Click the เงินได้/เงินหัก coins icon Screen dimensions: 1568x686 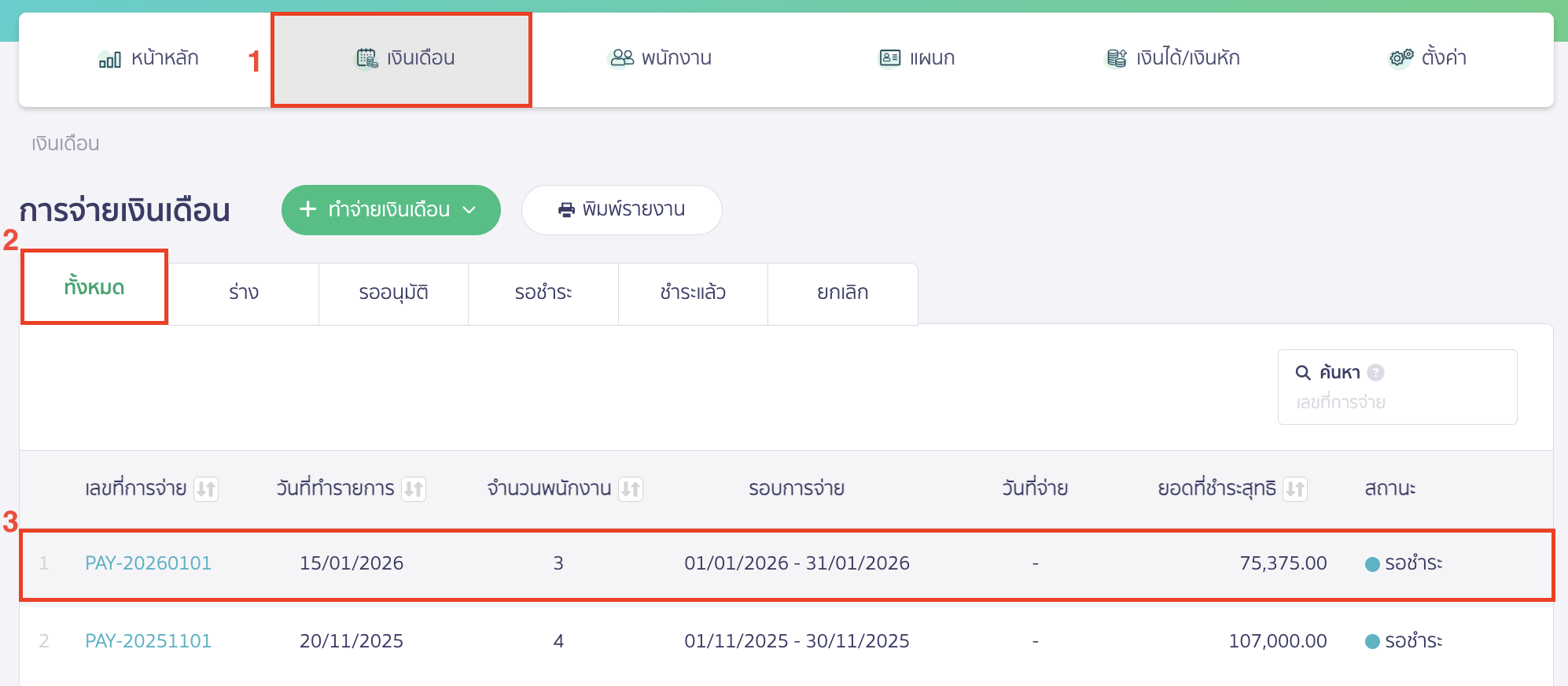coord(1116,58)
